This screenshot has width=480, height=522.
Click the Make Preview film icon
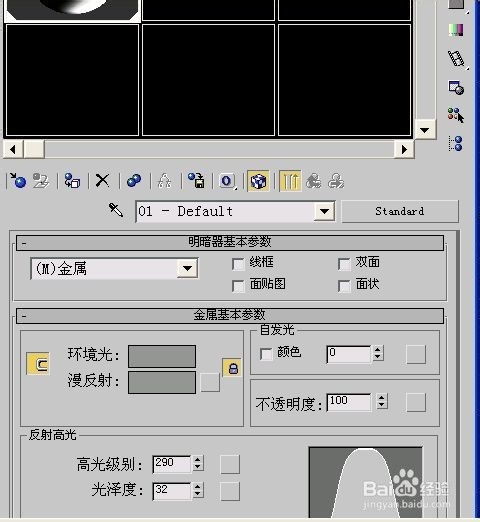coord(457,59)
